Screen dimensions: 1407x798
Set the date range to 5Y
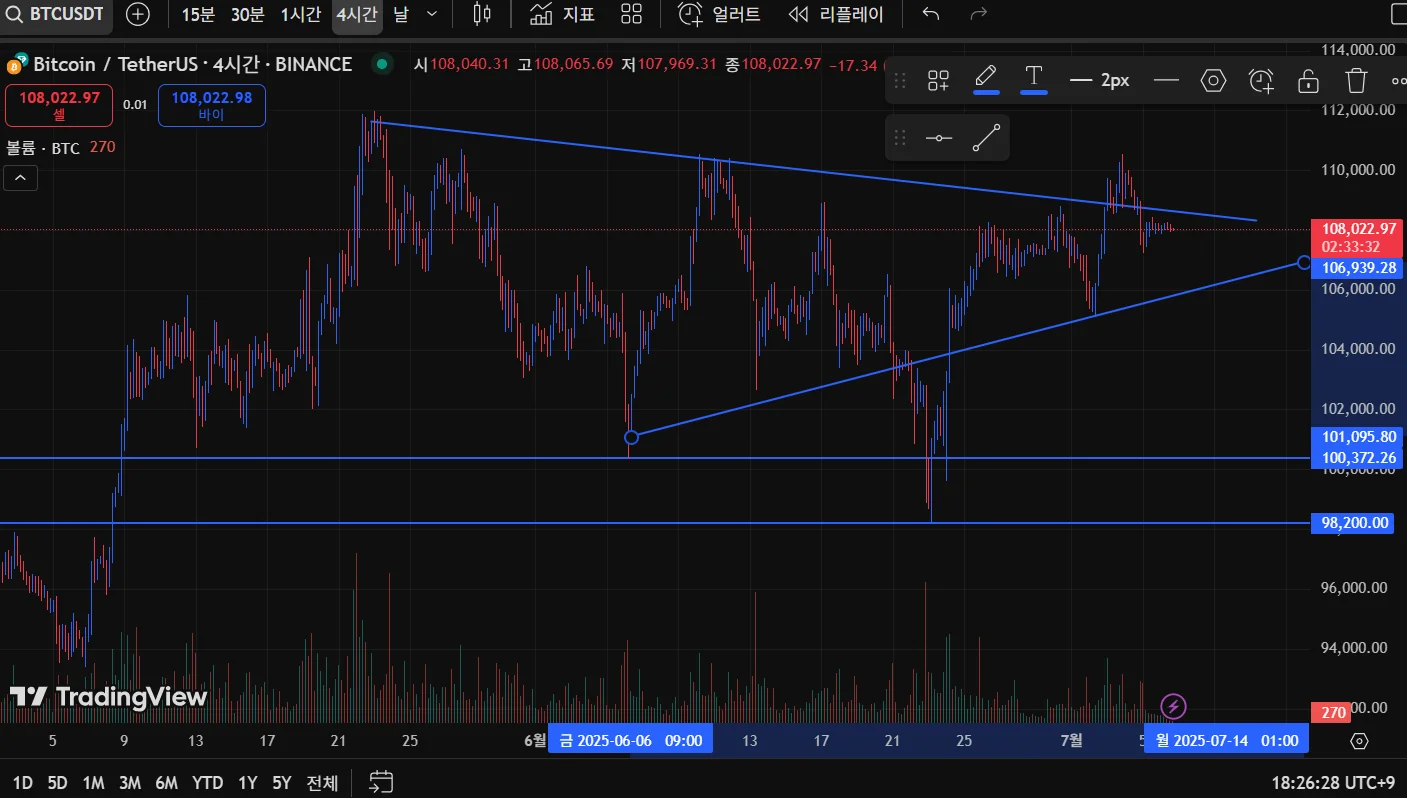(x=282, y=783)
